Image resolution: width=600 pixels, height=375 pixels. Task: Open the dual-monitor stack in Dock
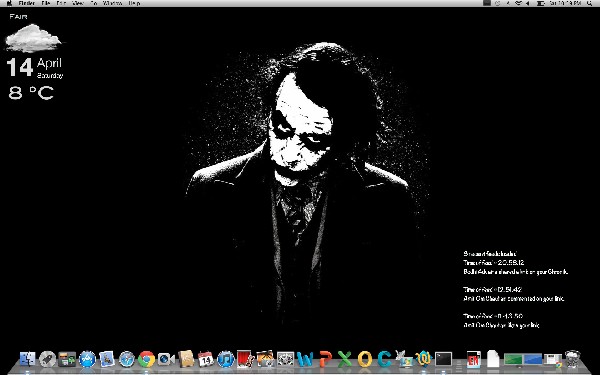pyautogui.click(x=523, y=360)
